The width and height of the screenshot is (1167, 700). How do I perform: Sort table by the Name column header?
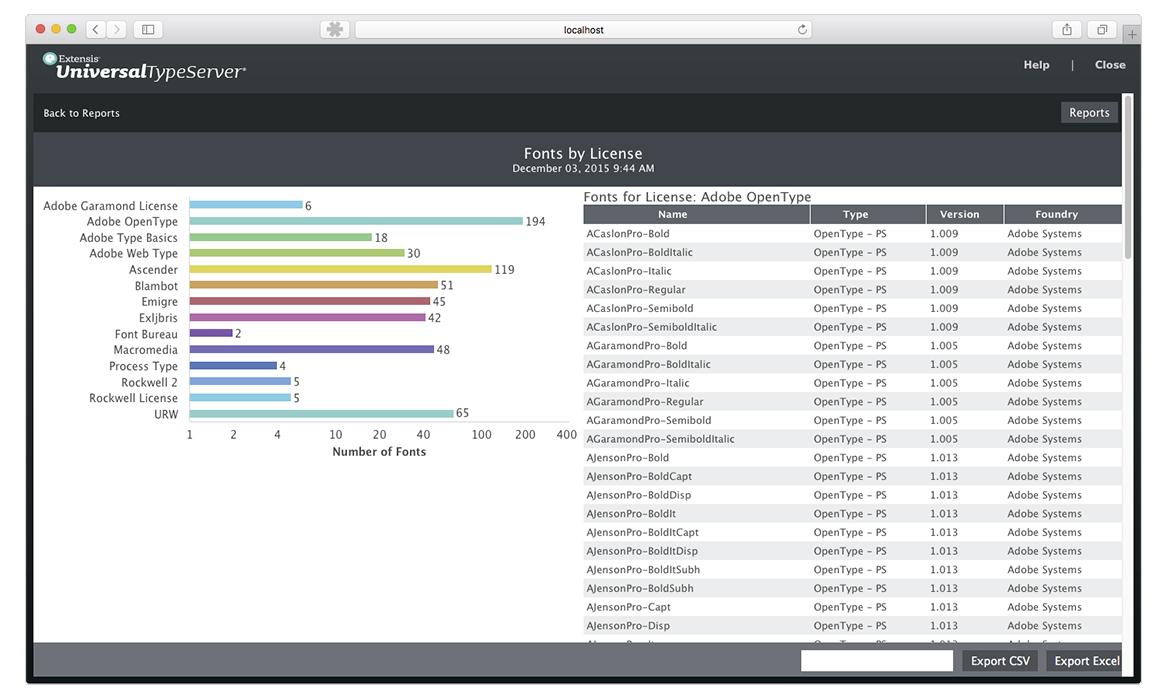(x=697, y=214)
